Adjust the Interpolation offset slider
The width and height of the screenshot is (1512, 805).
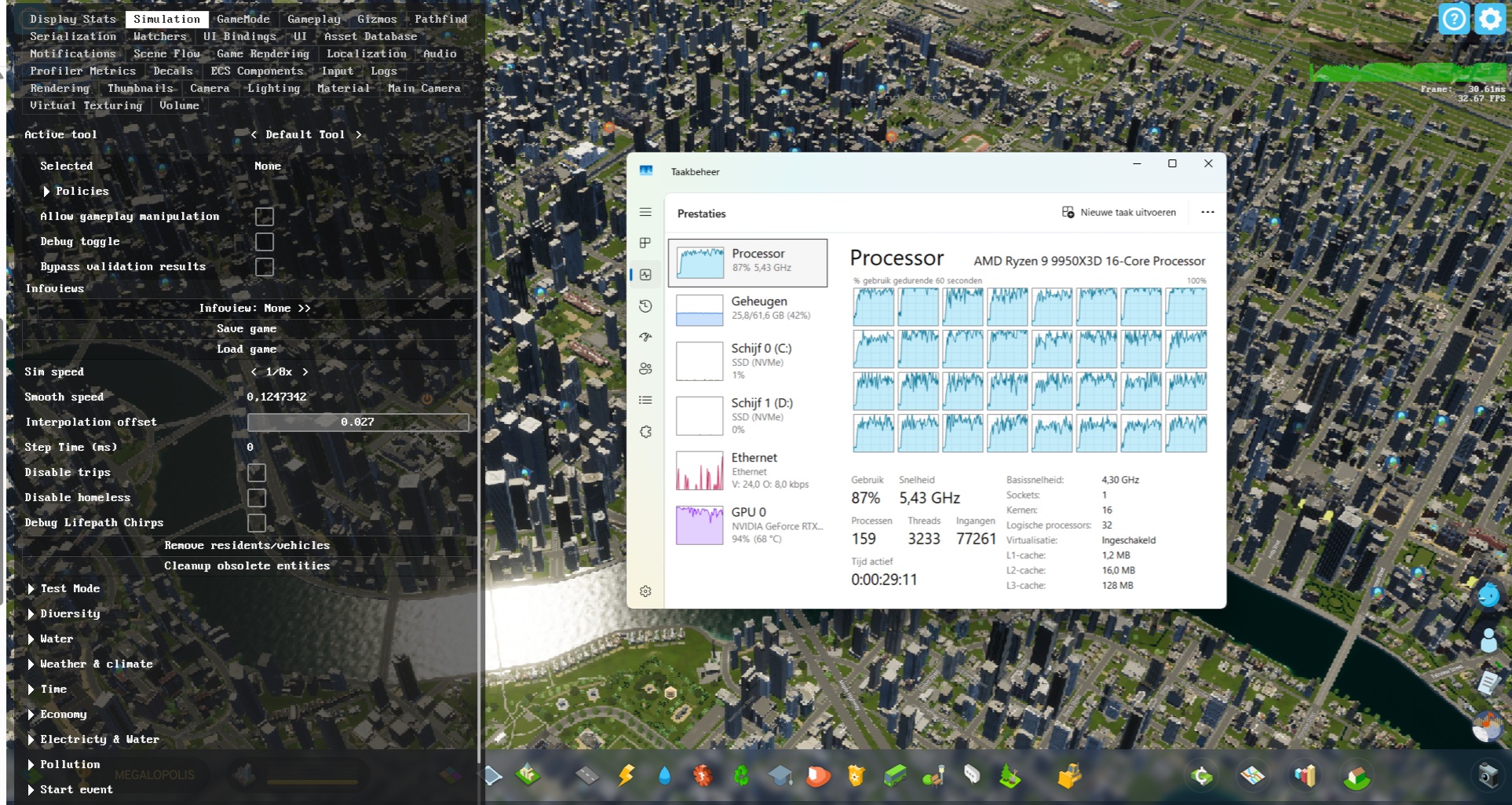358,422
